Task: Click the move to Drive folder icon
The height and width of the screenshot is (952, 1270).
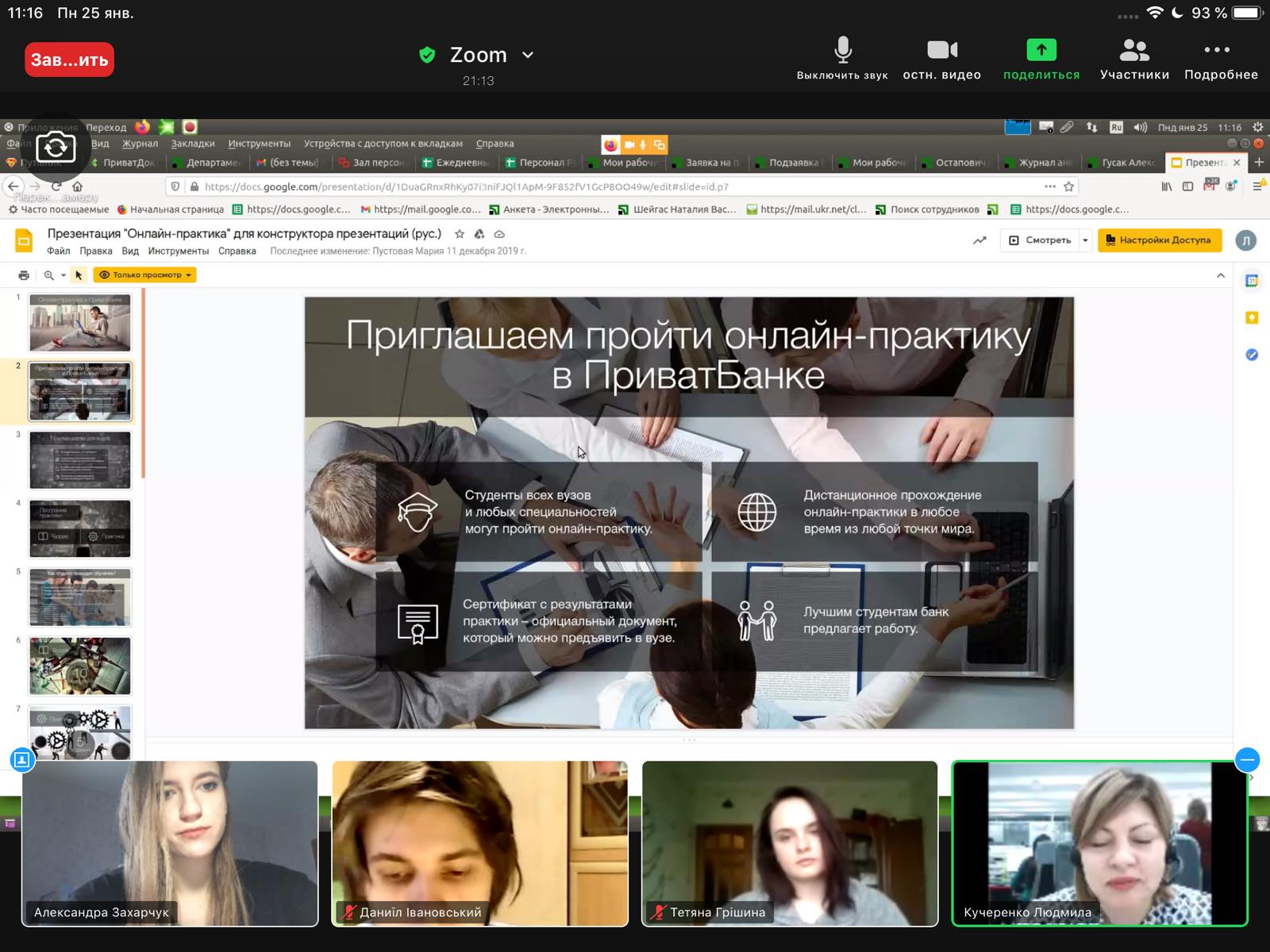Action: tap(479, 234)
